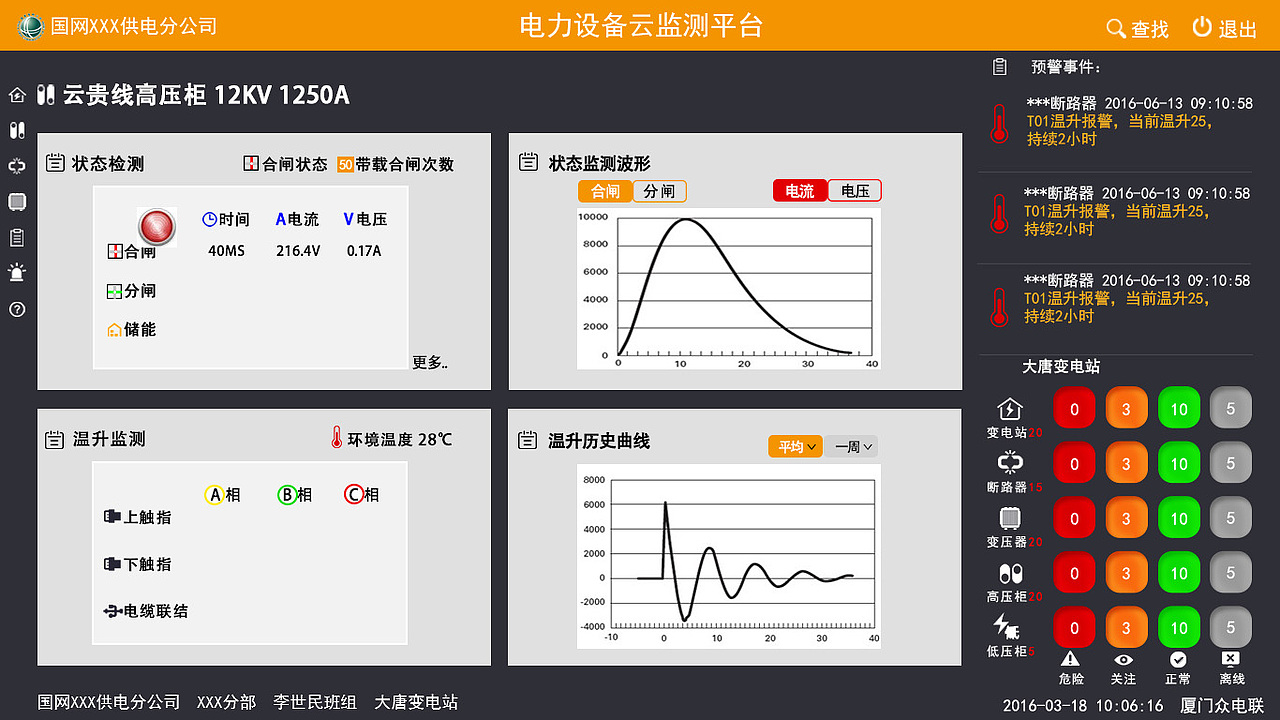Open the high-voltage cabinet icon in left sidebar
1280x720 pixels.
pyautogui.click(x=16, y=130)
